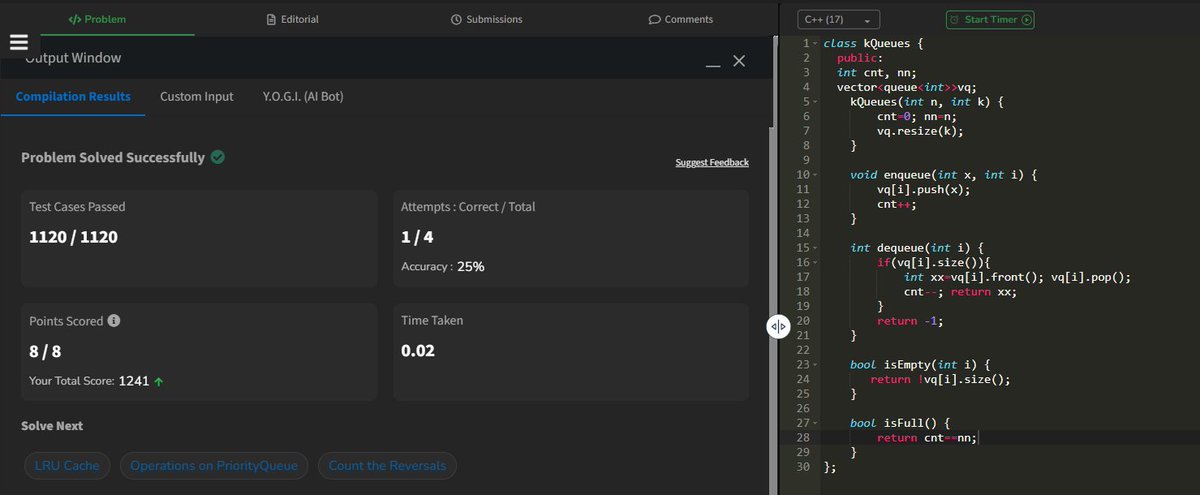Close the Output Window with the X icon

coord(739,61)
